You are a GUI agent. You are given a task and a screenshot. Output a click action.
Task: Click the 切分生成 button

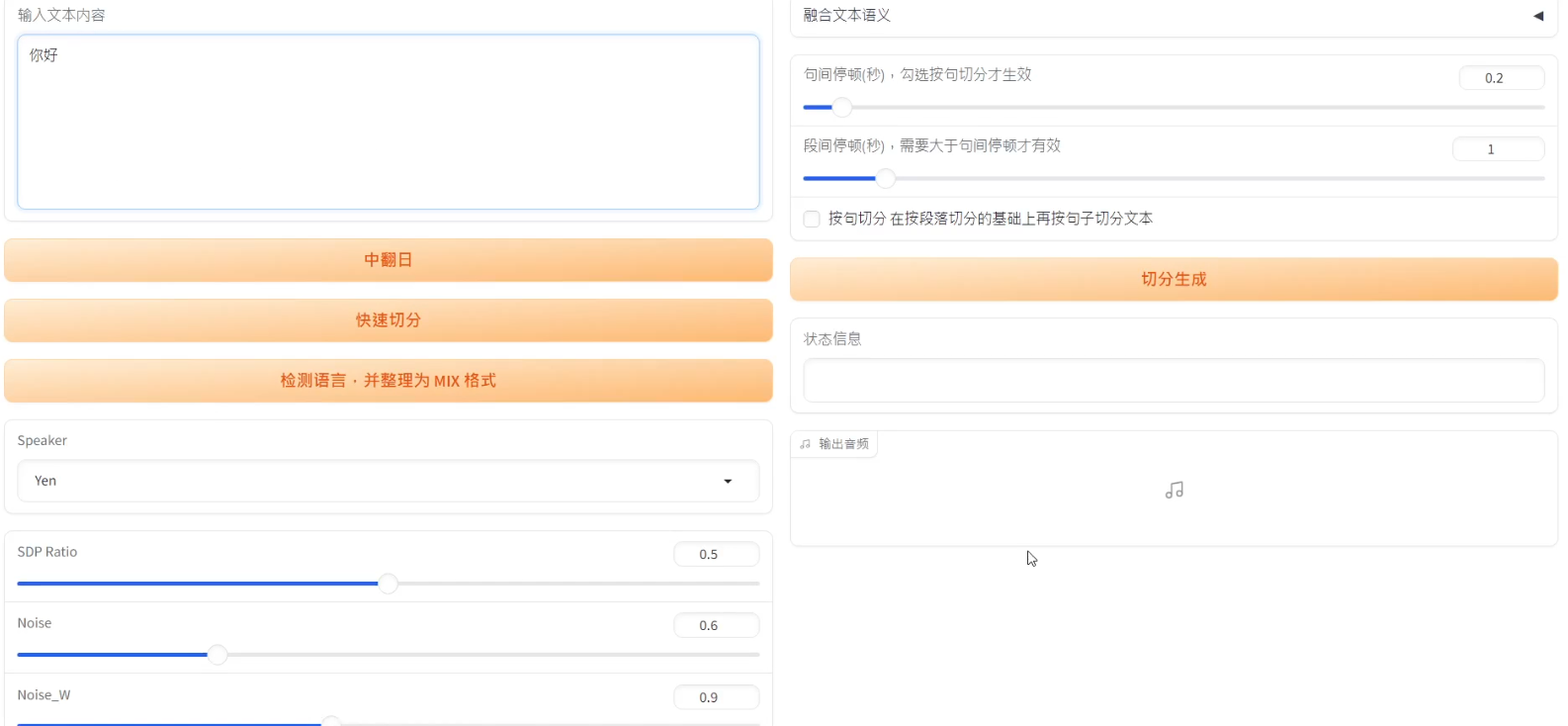tap(1174, 279)
